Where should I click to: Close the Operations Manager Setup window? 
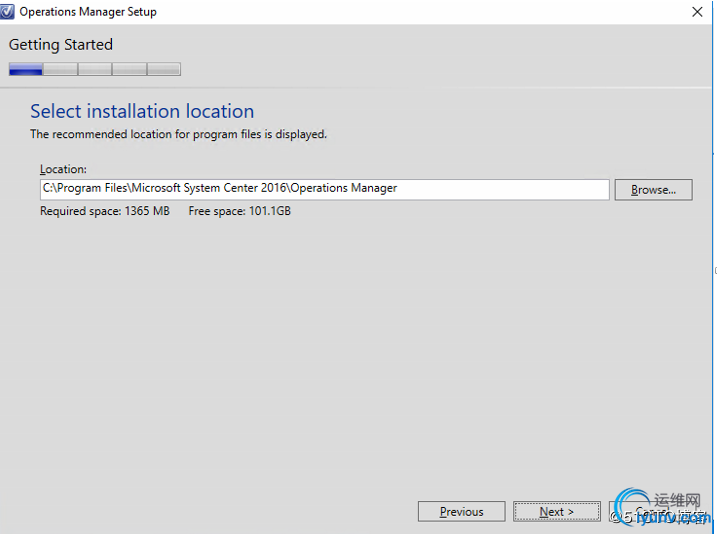point(697,12)
